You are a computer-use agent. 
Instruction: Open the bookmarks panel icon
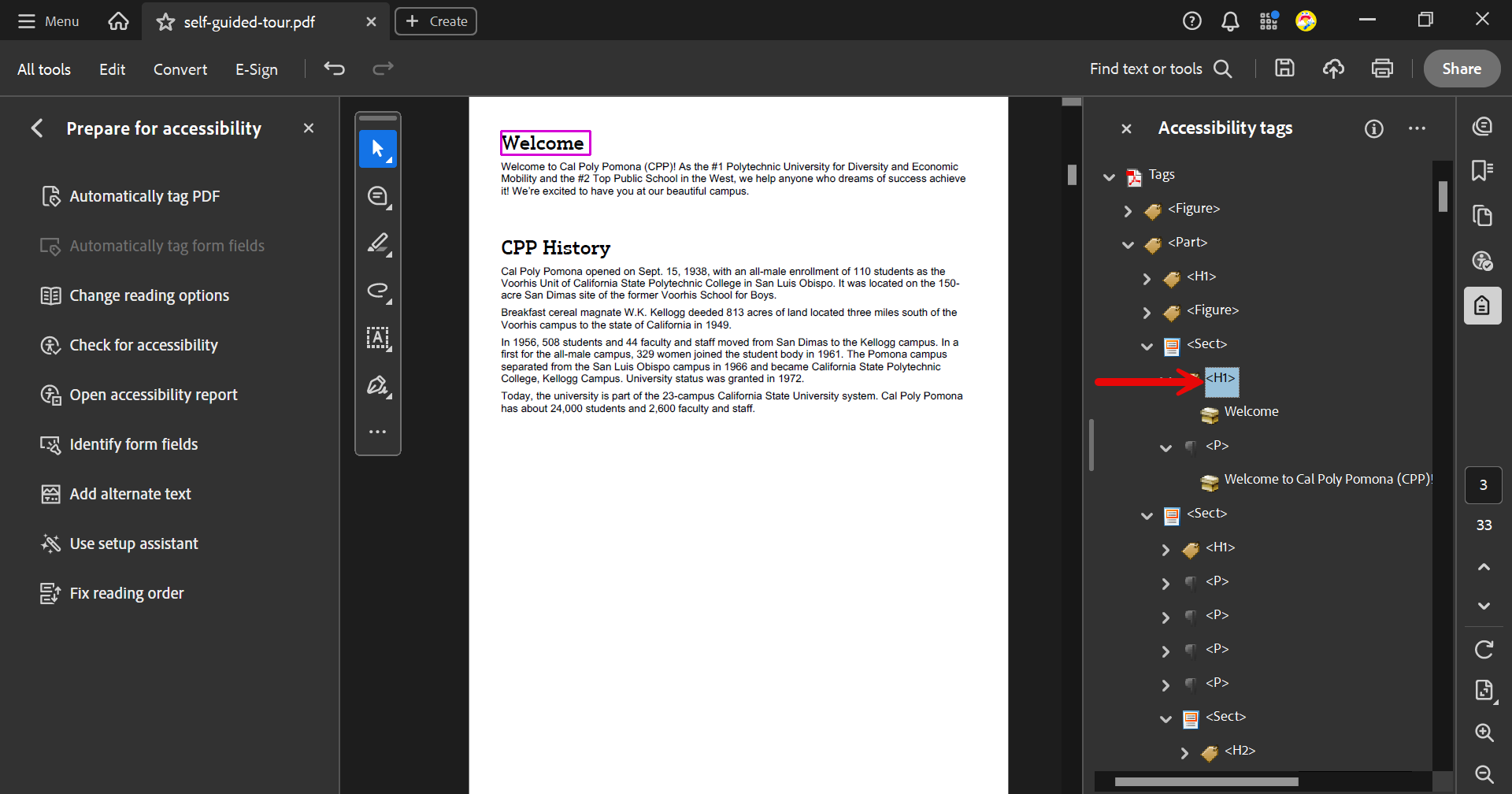(1483, 170)
